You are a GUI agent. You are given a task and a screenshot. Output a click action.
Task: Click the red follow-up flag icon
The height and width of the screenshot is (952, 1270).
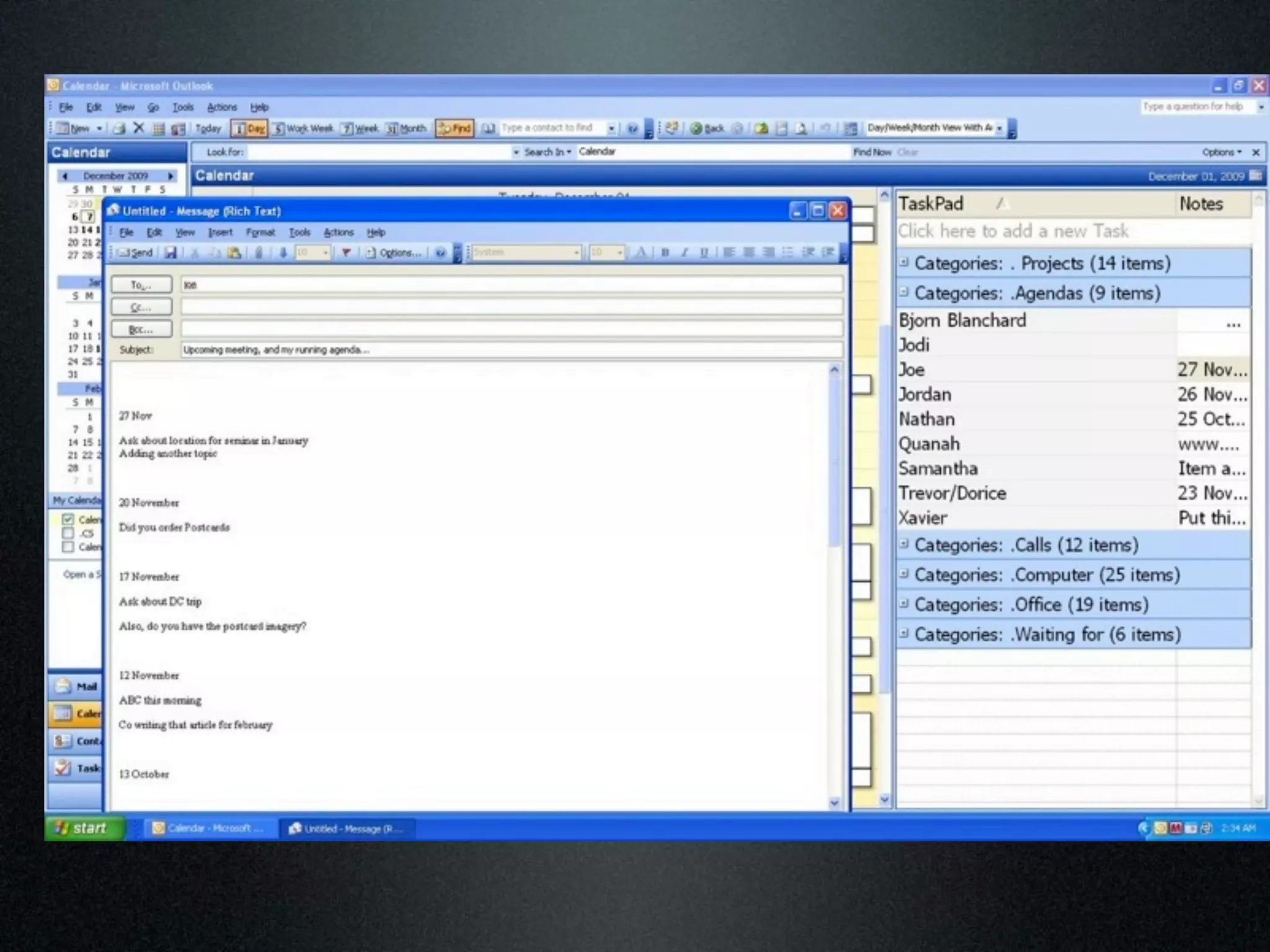tap(346, 252)
